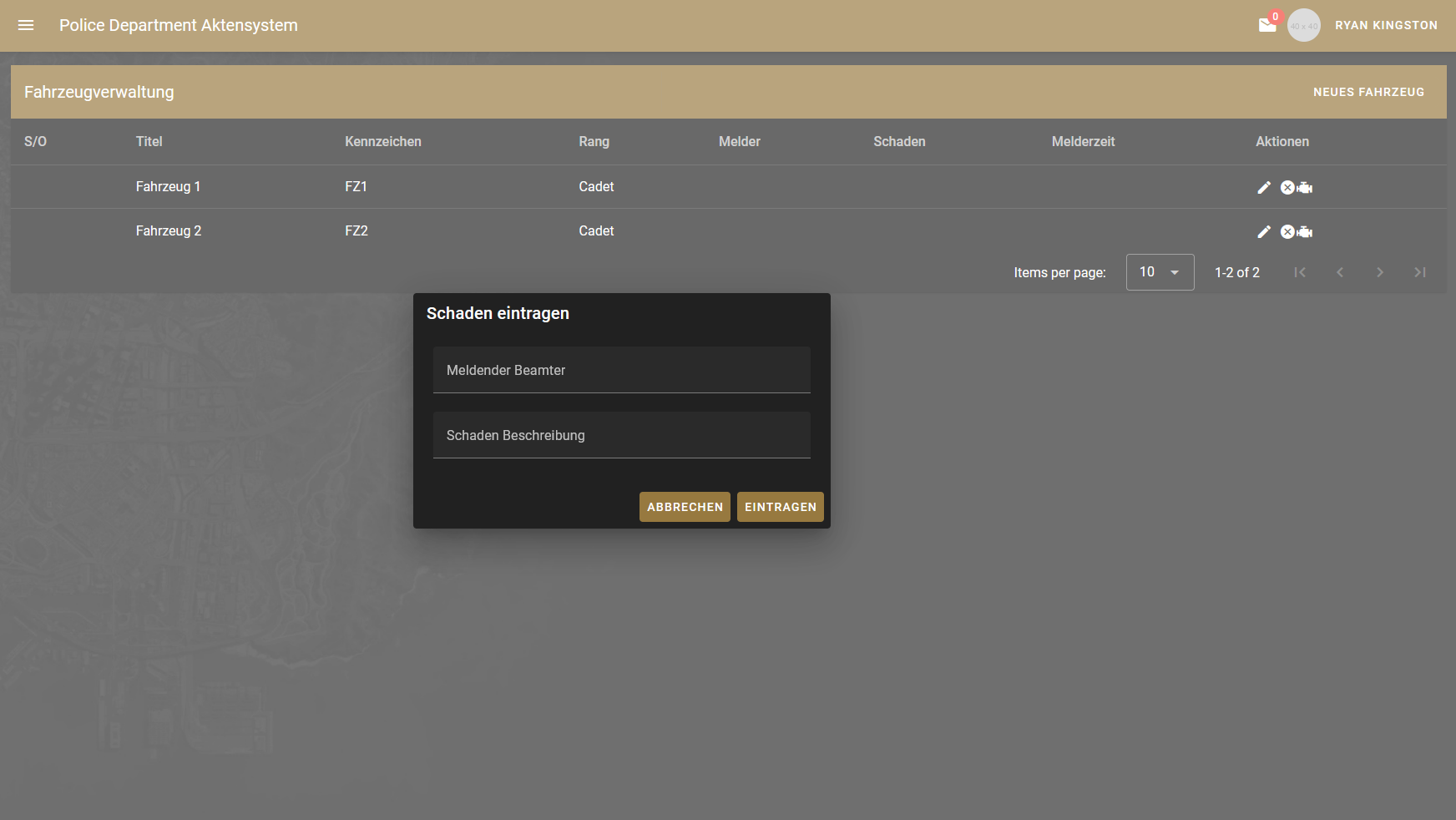Submit damage with the Eintragen button

click(x=780, y=507)
